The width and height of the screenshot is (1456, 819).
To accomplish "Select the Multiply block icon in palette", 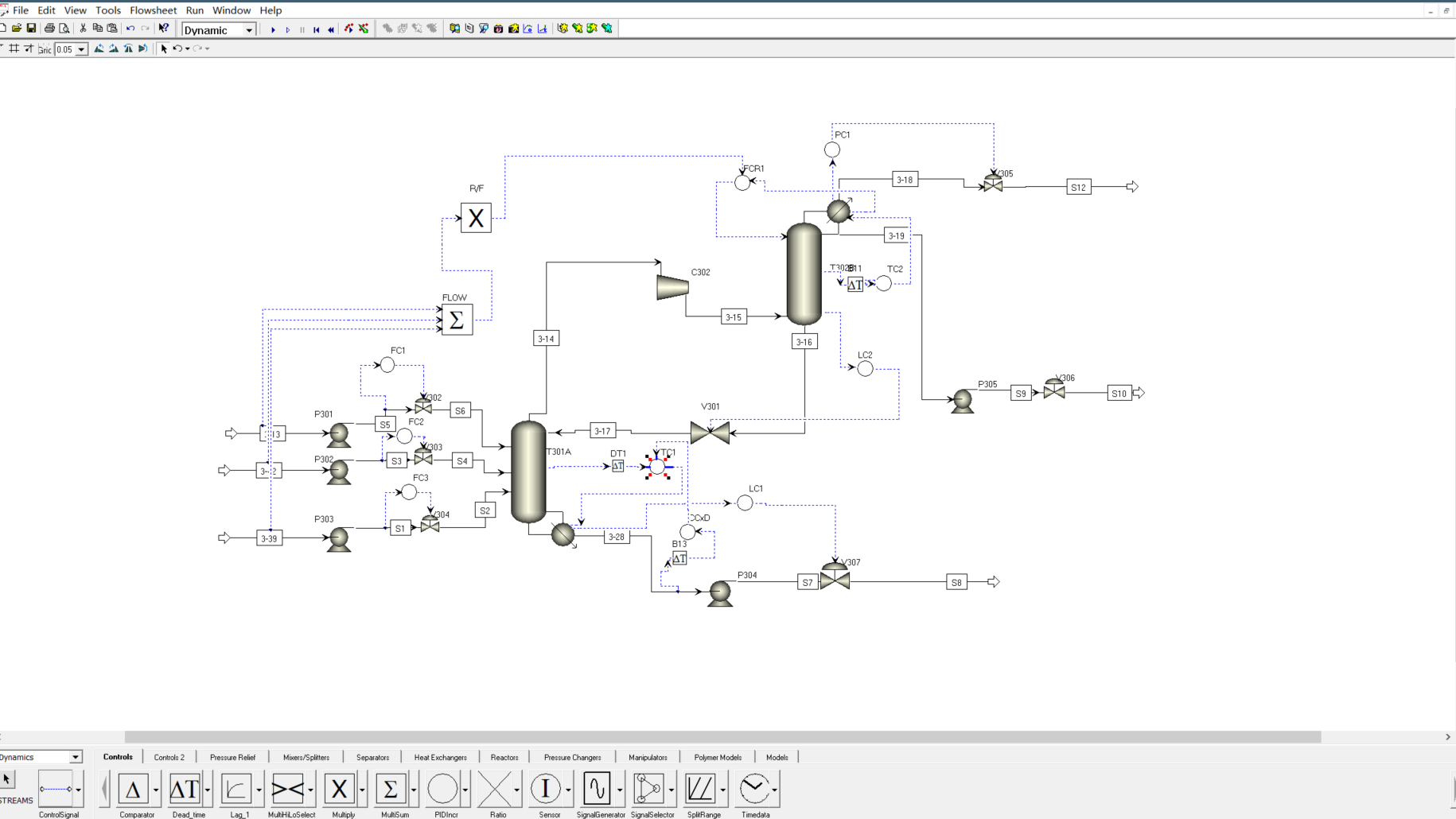I will (339, 789).
